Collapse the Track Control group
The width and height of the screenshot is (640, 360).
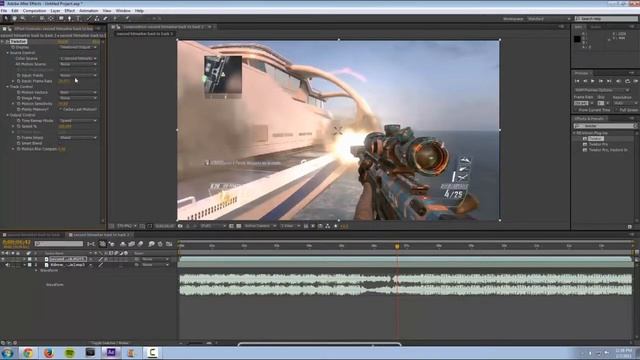(7, 87)
